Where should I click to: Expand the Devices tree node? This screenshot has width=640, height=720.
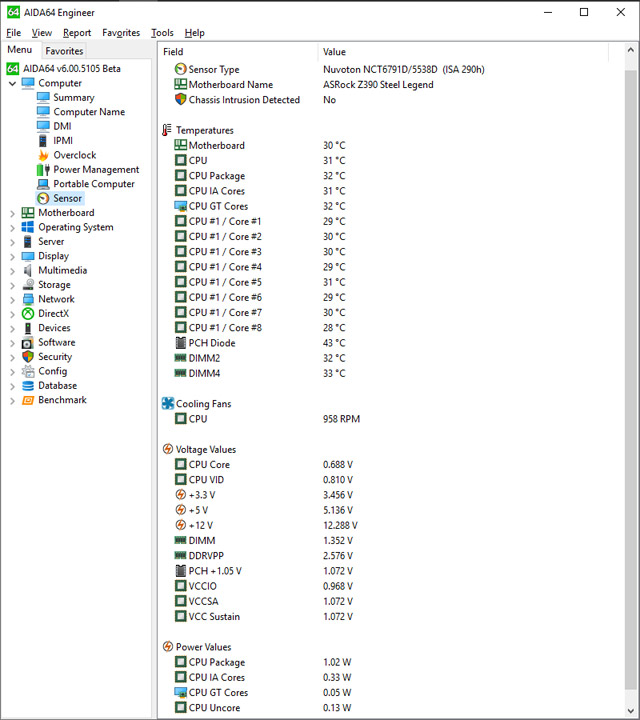click(x=12, y=328)
